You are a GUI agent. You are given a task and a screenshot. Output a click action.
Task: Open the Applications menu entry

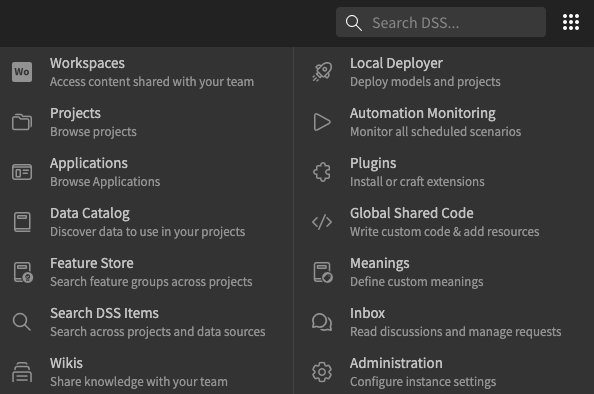[x=89, y=163]
